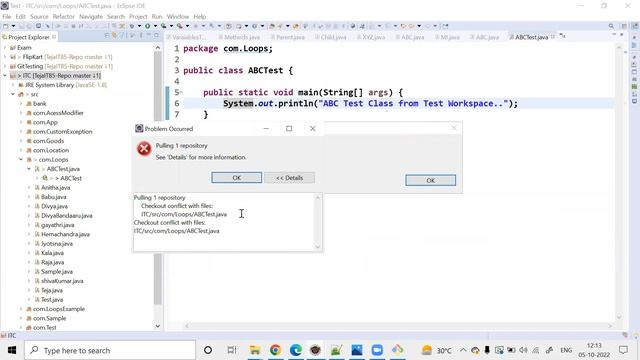Click the toolbar Search magnifier icon

click(611, 26)
